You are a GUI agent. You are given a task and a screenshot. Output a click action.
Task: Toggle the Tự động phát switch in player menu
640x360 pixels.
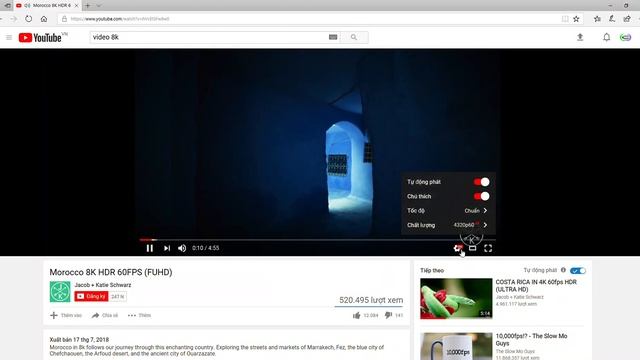click(481, 182)
